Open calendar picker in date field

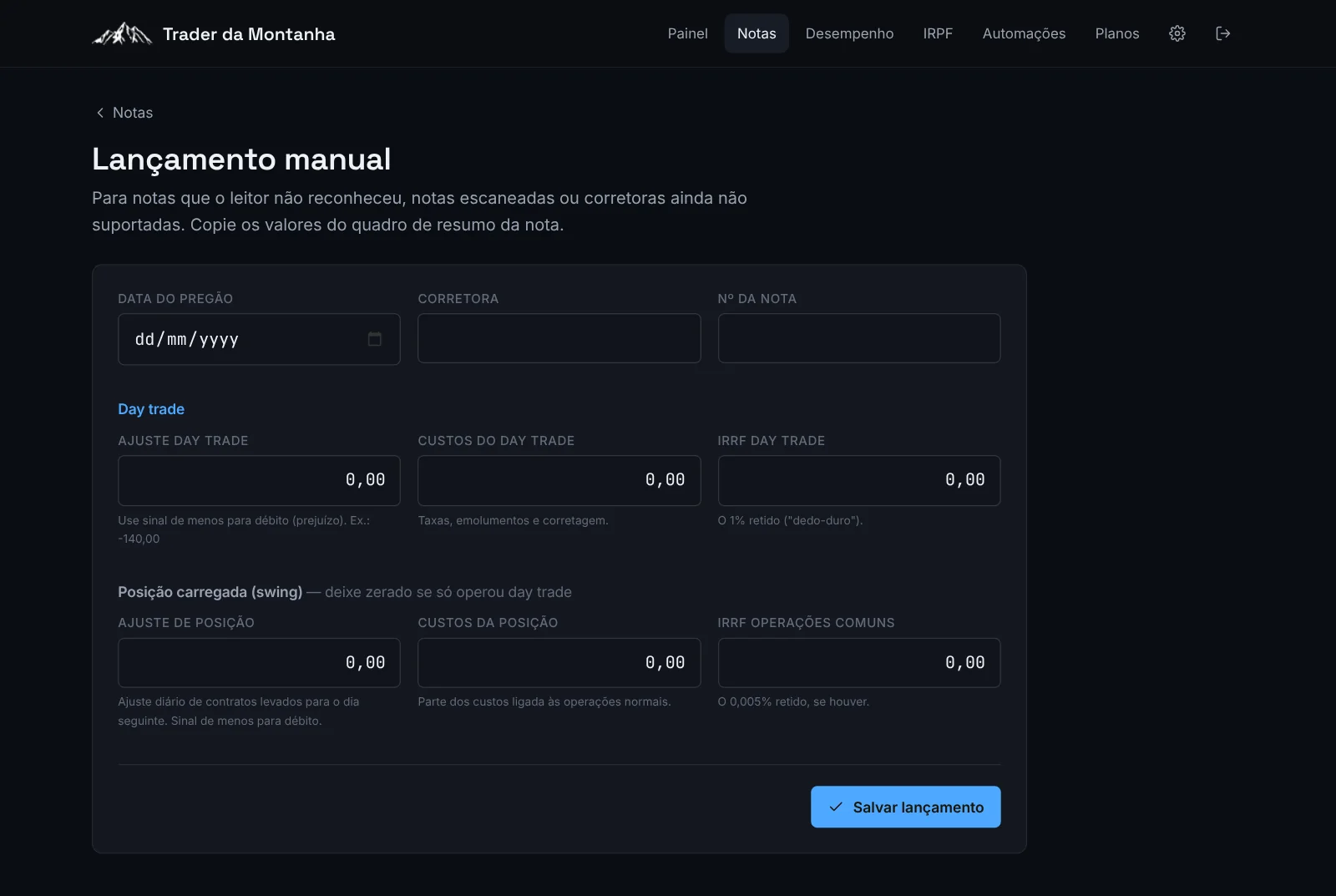point(375,339)
